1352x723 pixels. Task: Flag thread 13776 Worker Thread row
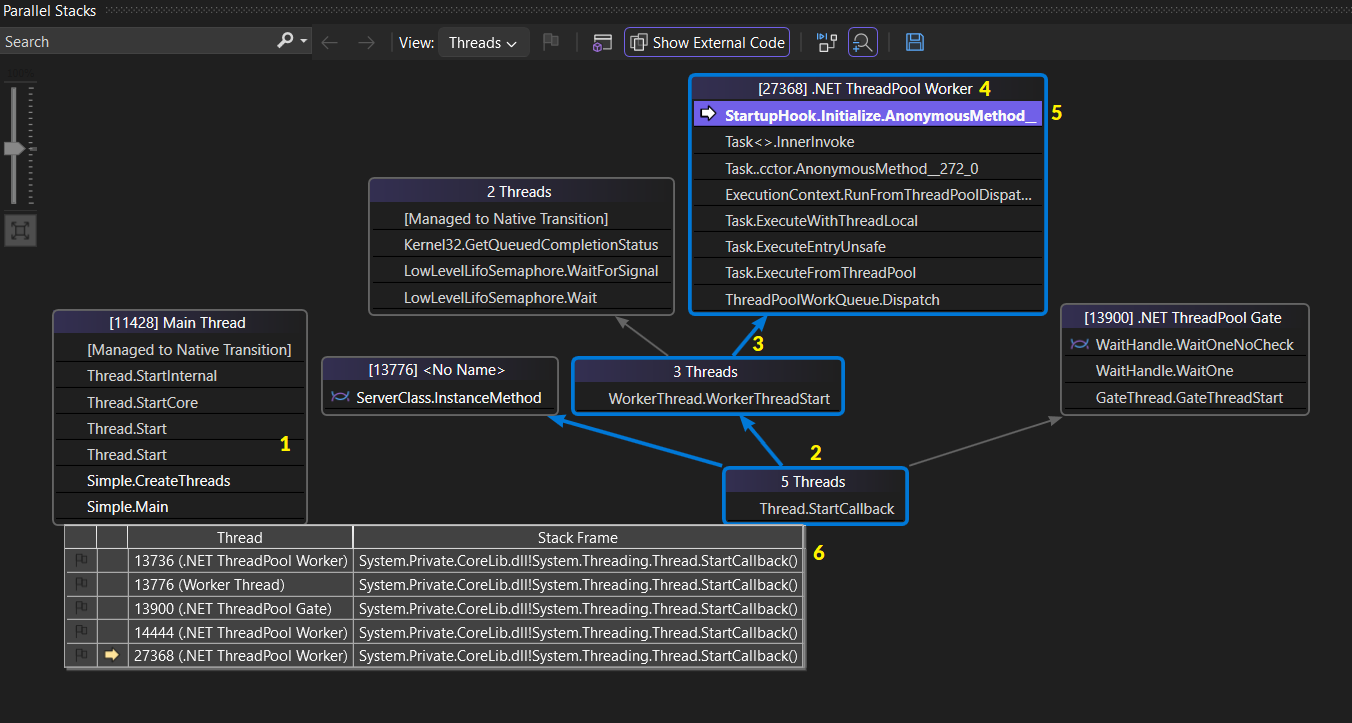pyautogui.click(x=82, y=585)
